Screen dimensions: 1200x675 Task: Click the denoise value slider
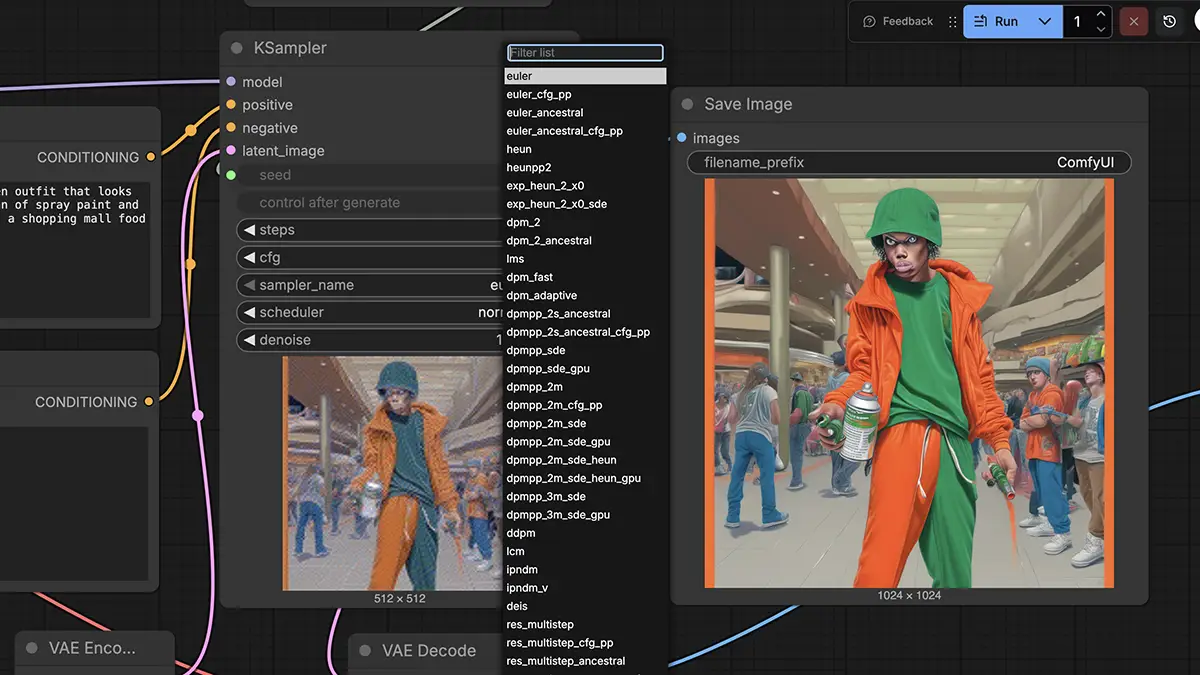click(x=370, y=340)
